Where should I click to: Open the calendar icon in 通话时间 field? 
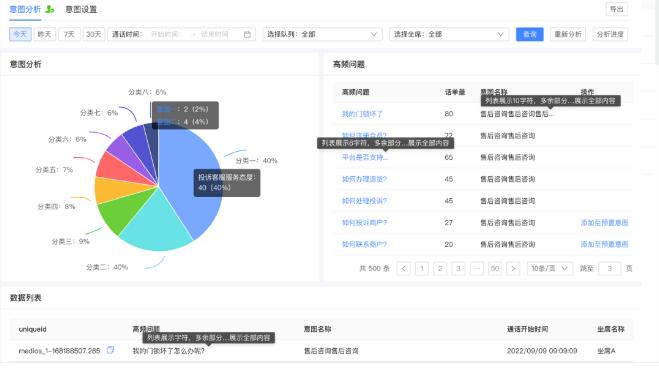pyautogui.click(x=247, y=34)
